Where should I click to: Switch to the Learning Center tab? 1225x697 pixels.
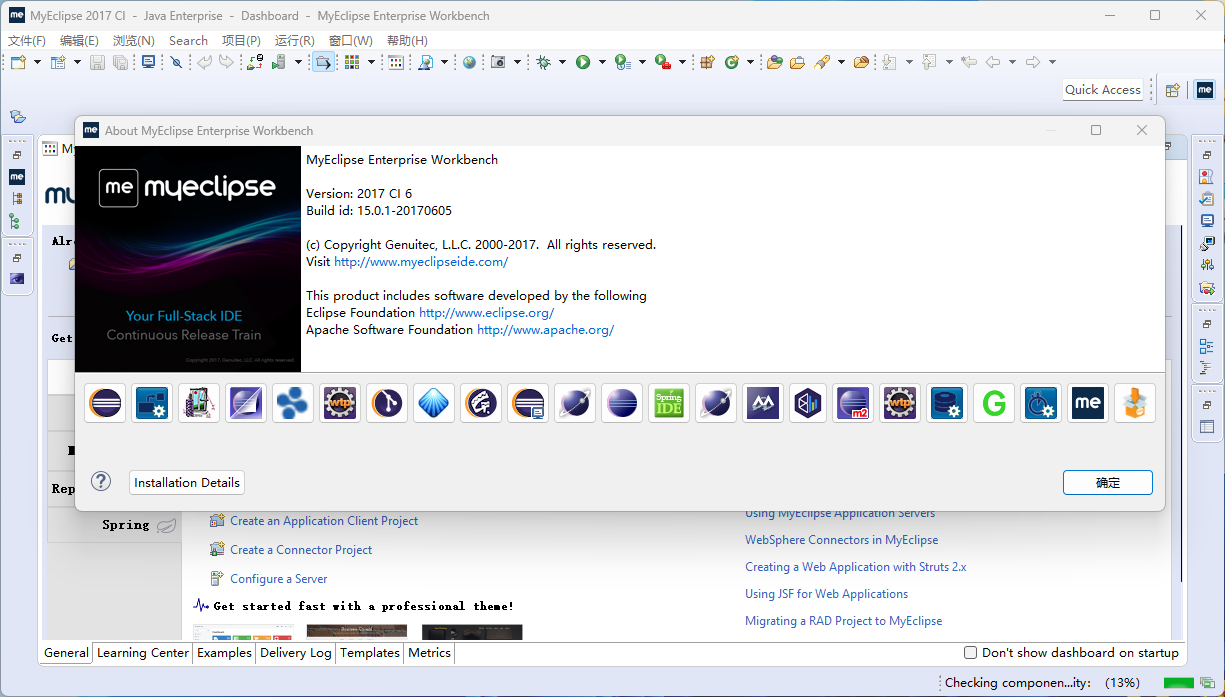tap(143, 652)
